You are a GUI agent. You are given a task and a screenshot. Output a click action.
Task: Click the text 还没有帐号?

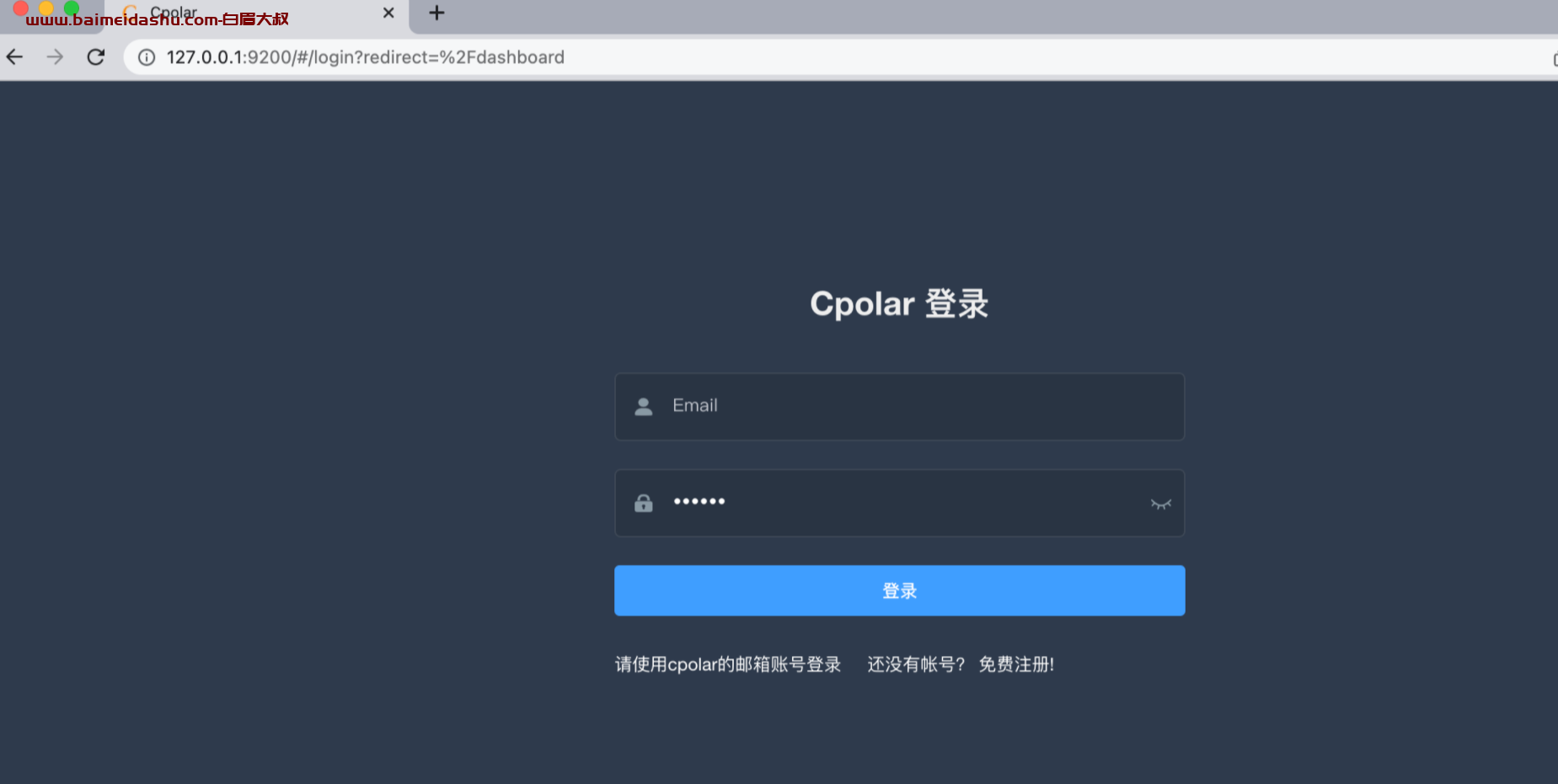(917, 664)
